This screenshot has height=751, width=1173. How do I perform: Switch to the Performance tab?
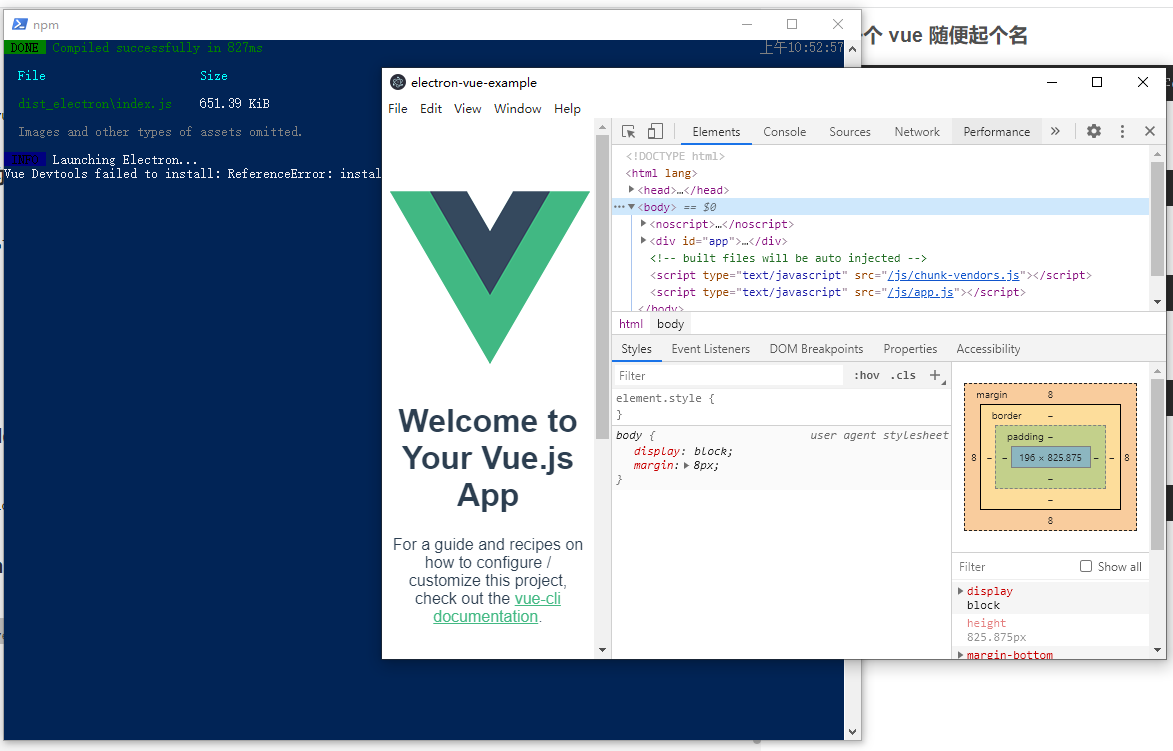pos(996,132)
